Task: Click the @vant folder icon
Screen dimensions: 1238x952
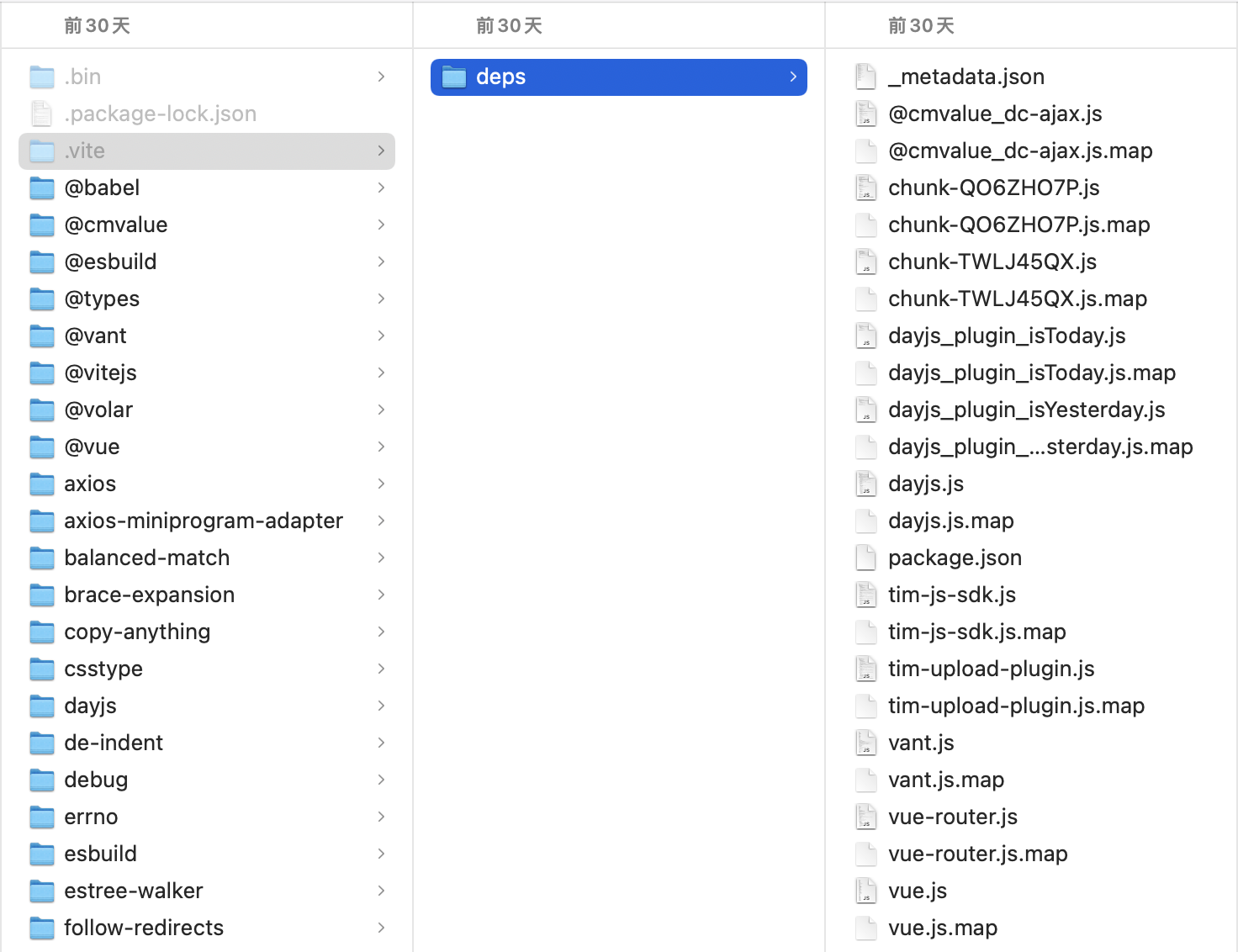Action: pyautogui.click(x=42, y=336)
